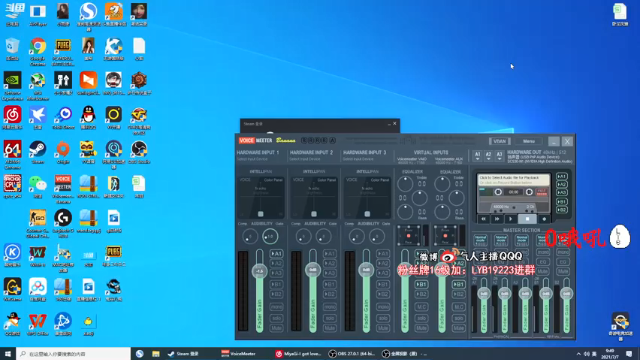Open the A3 hardware output dropdown
Image resolution: width=640 pixels, height=360 pixels.
tap(499, 156)
